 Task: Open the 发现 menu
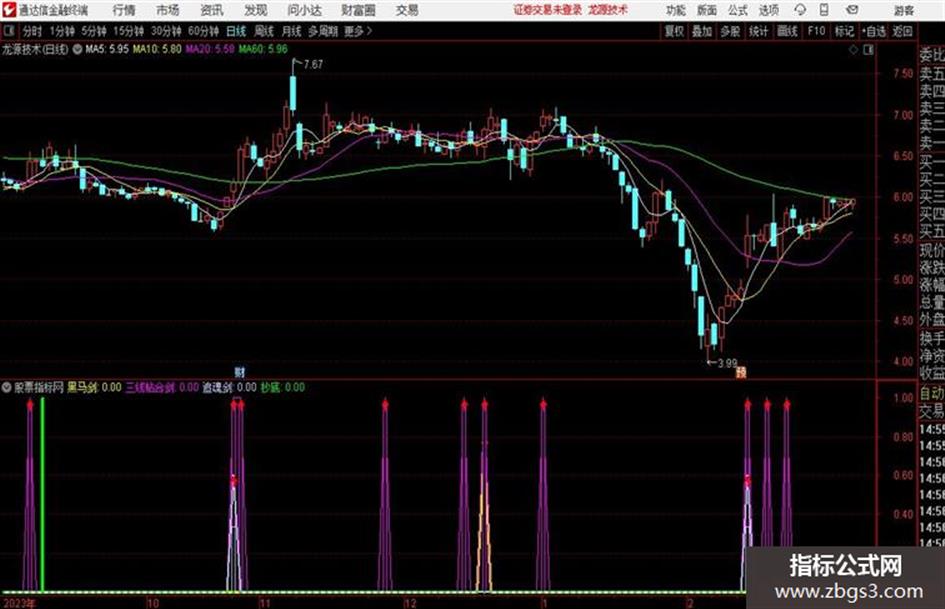(x=256, y=10)
